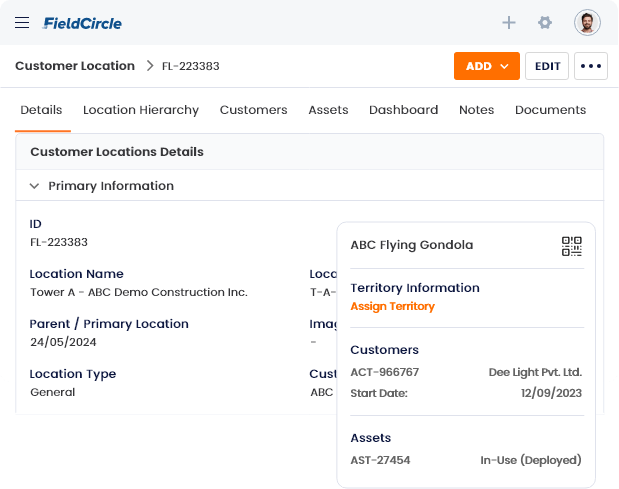The width and height of the screenshot is (619, 489).
Task: Open the three-dots more options menu
Action: 591,66
